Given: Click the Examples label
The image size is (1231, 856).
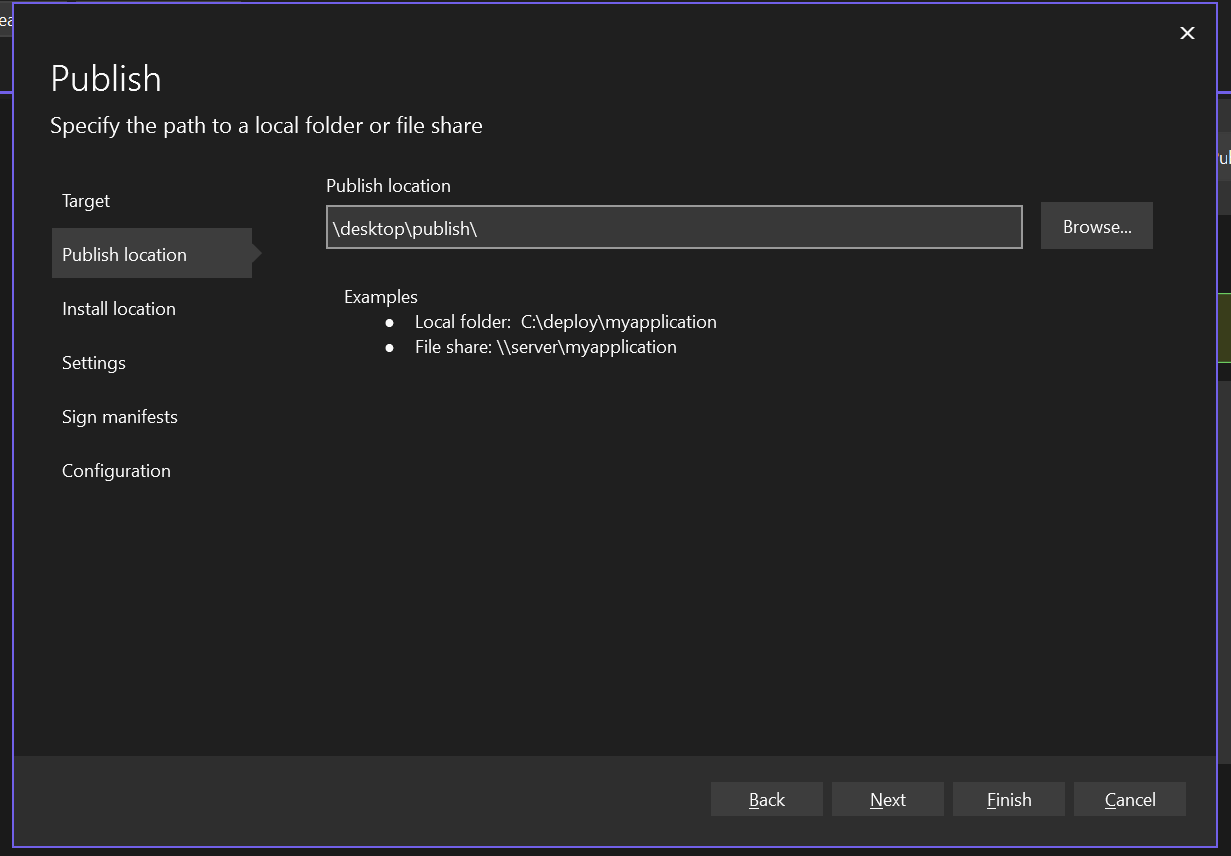Looking at the screenshot, I should point(380,297).
